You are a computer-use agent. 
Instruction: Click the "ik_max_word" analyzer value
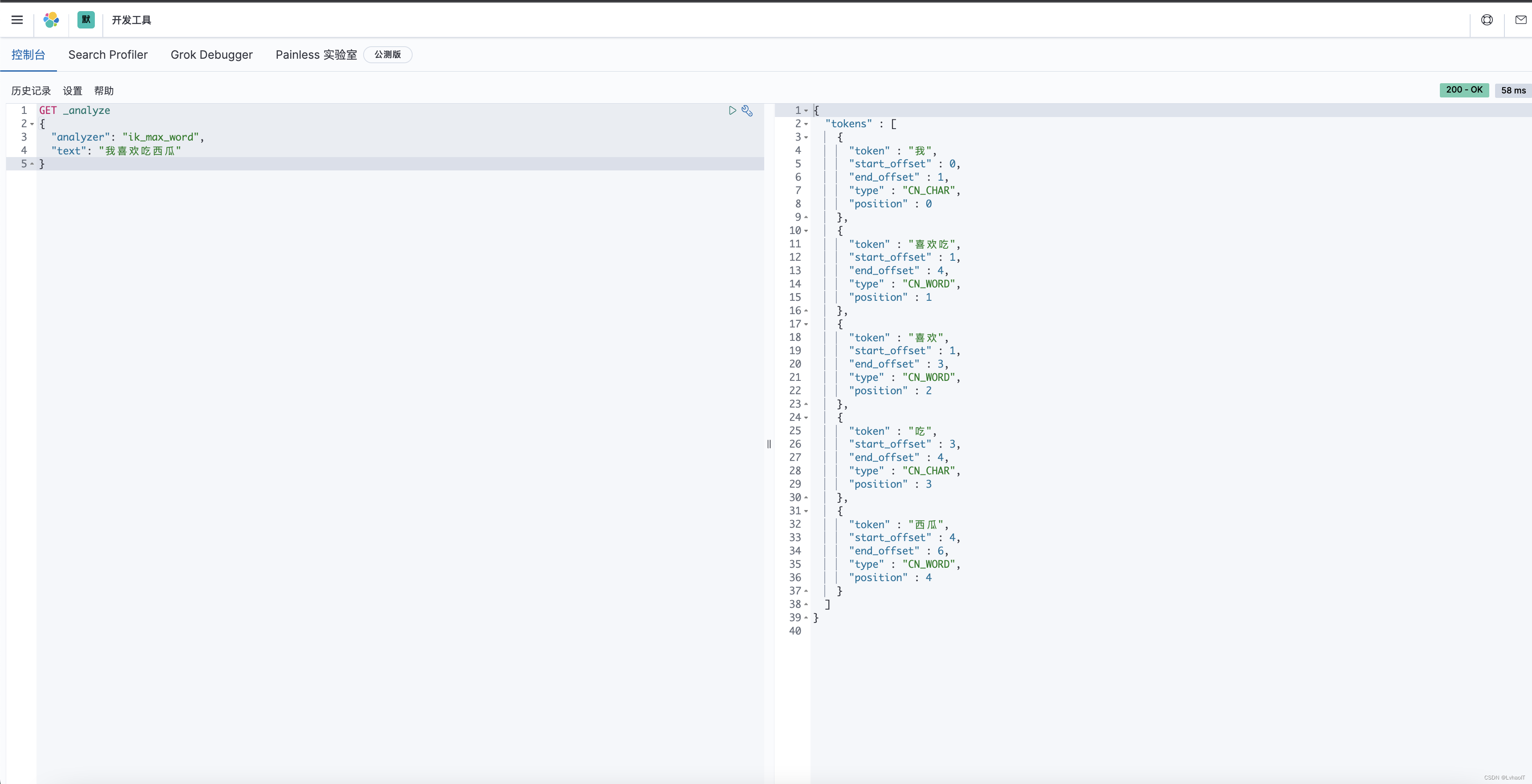pyautogui.click(x=161, y=137)
